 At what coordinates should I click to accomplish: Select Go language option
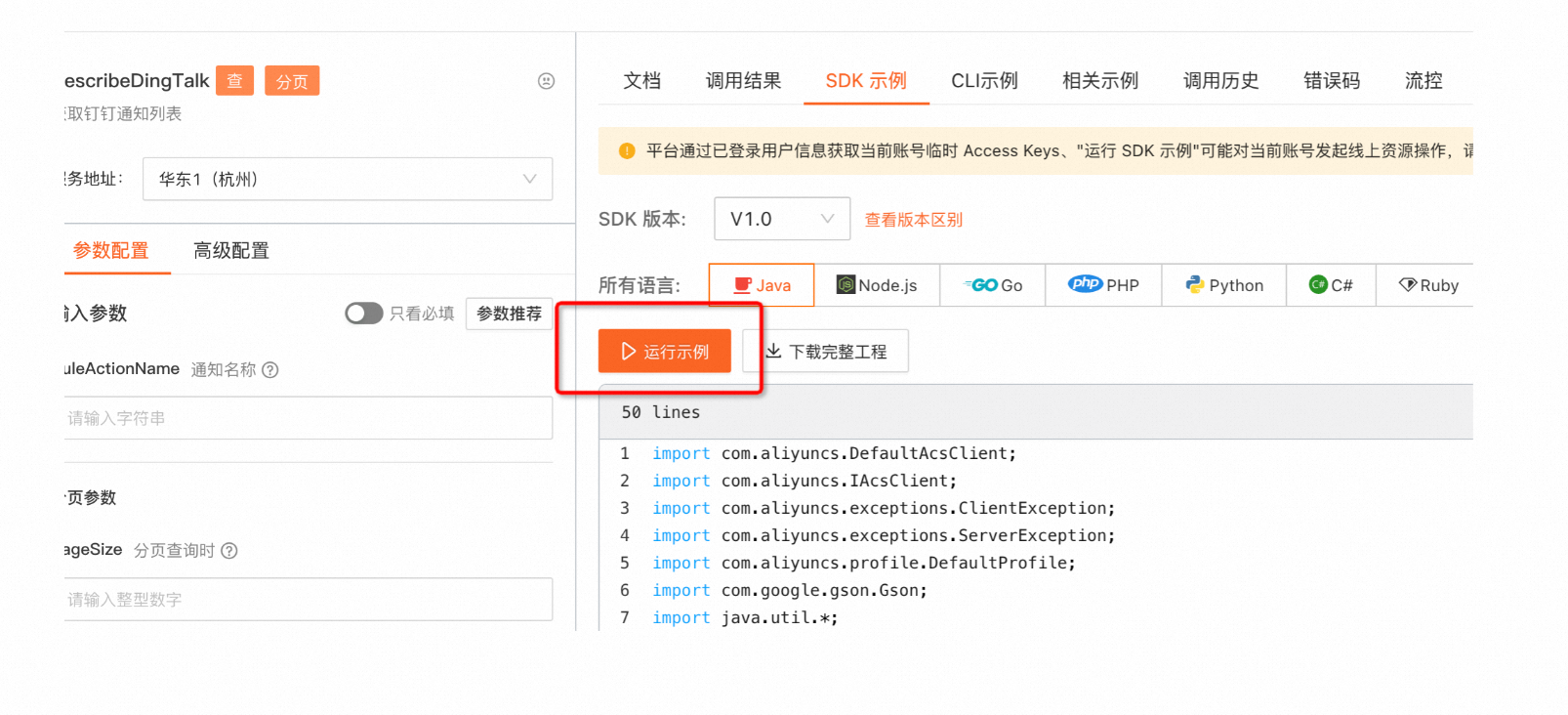[992, 285]
